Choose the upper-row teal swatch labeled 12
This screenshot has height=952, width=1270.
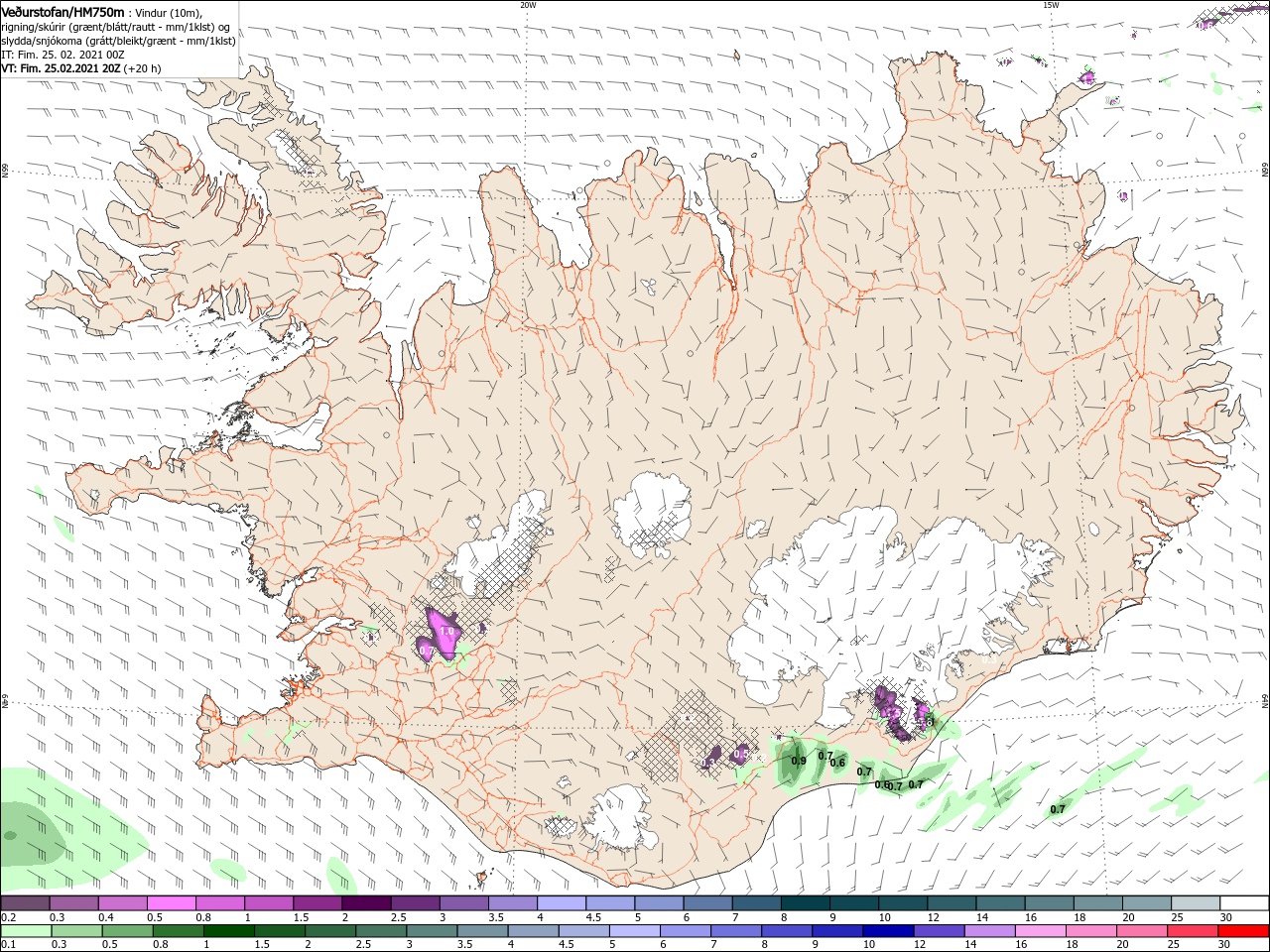tap(952, 903)
